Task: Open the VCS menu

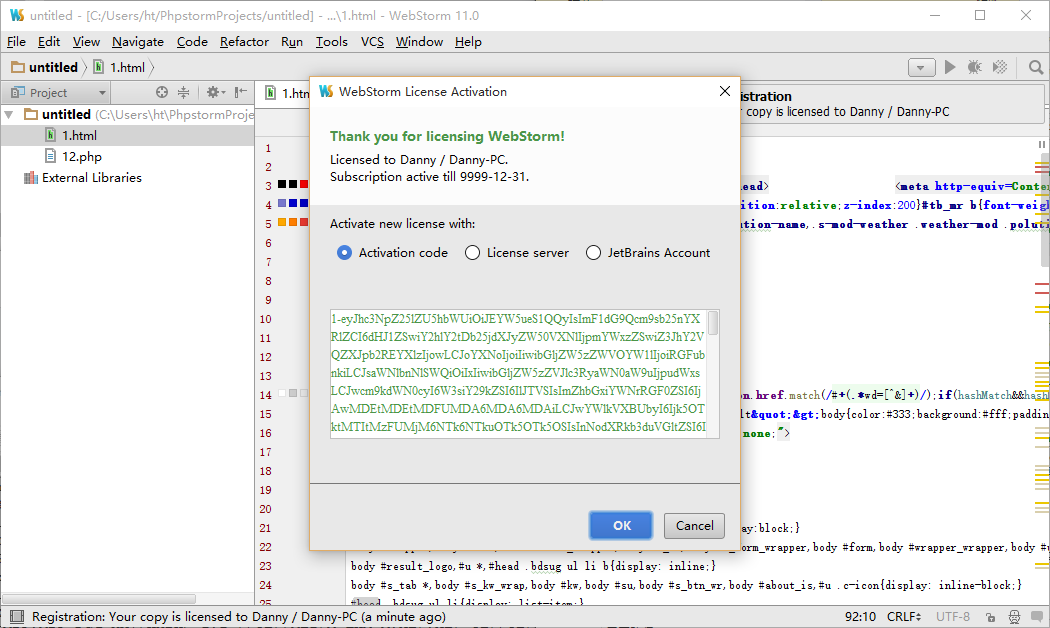Action: tap(372, 41)
